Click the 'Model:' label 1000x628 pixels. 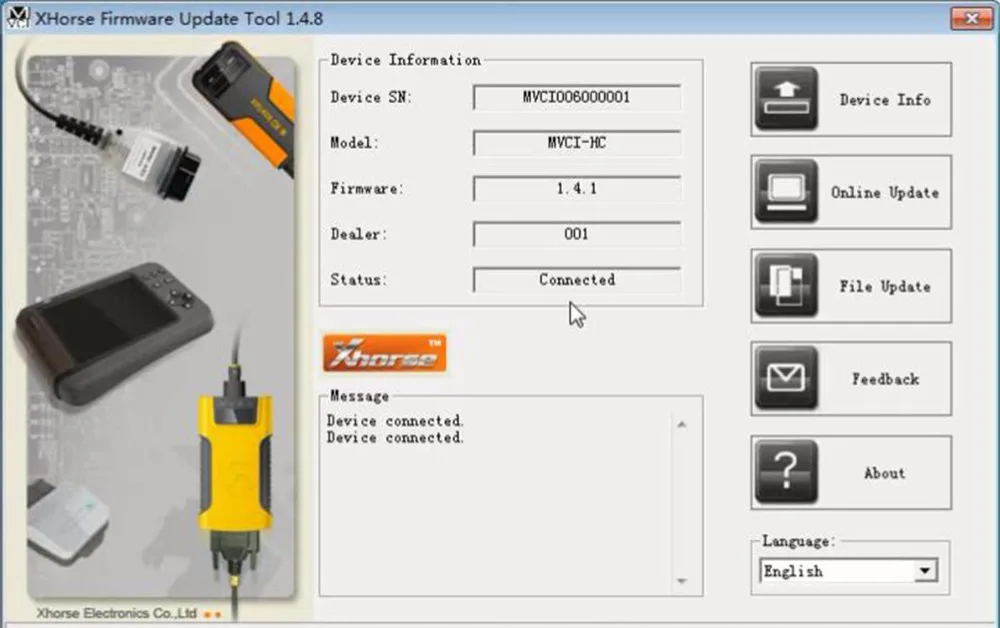click(355, 143)
